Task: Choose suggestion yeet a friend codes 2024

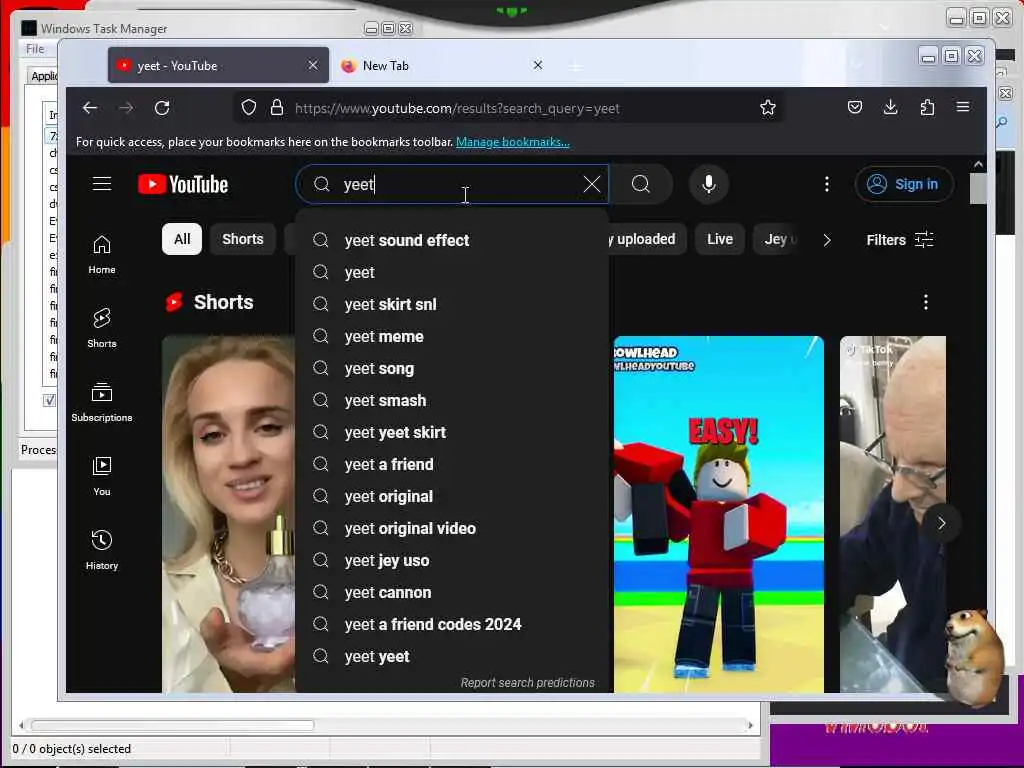Action: click(452, 624)
